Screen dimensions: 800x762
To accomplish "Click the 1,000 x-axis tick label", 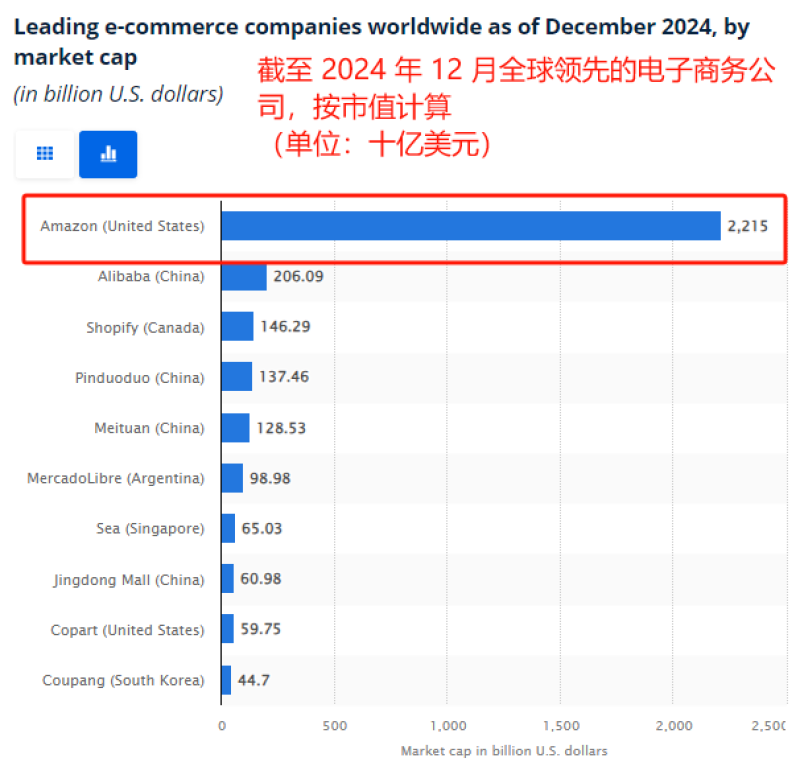I will (x=448, y=726).
